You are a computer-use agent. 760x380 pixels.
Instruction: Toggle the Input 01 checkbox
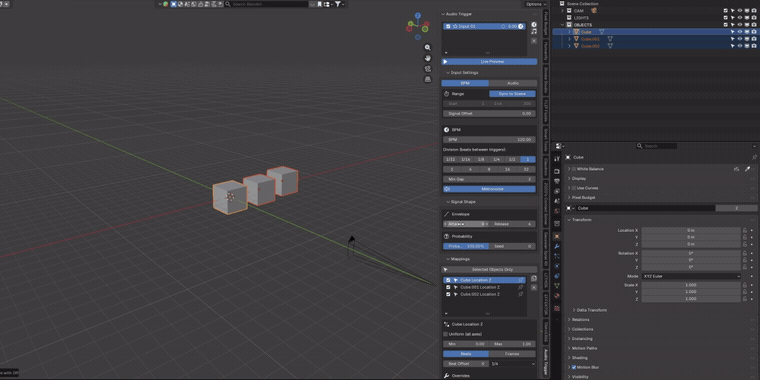pyautogui.click(x=448, y=26)
